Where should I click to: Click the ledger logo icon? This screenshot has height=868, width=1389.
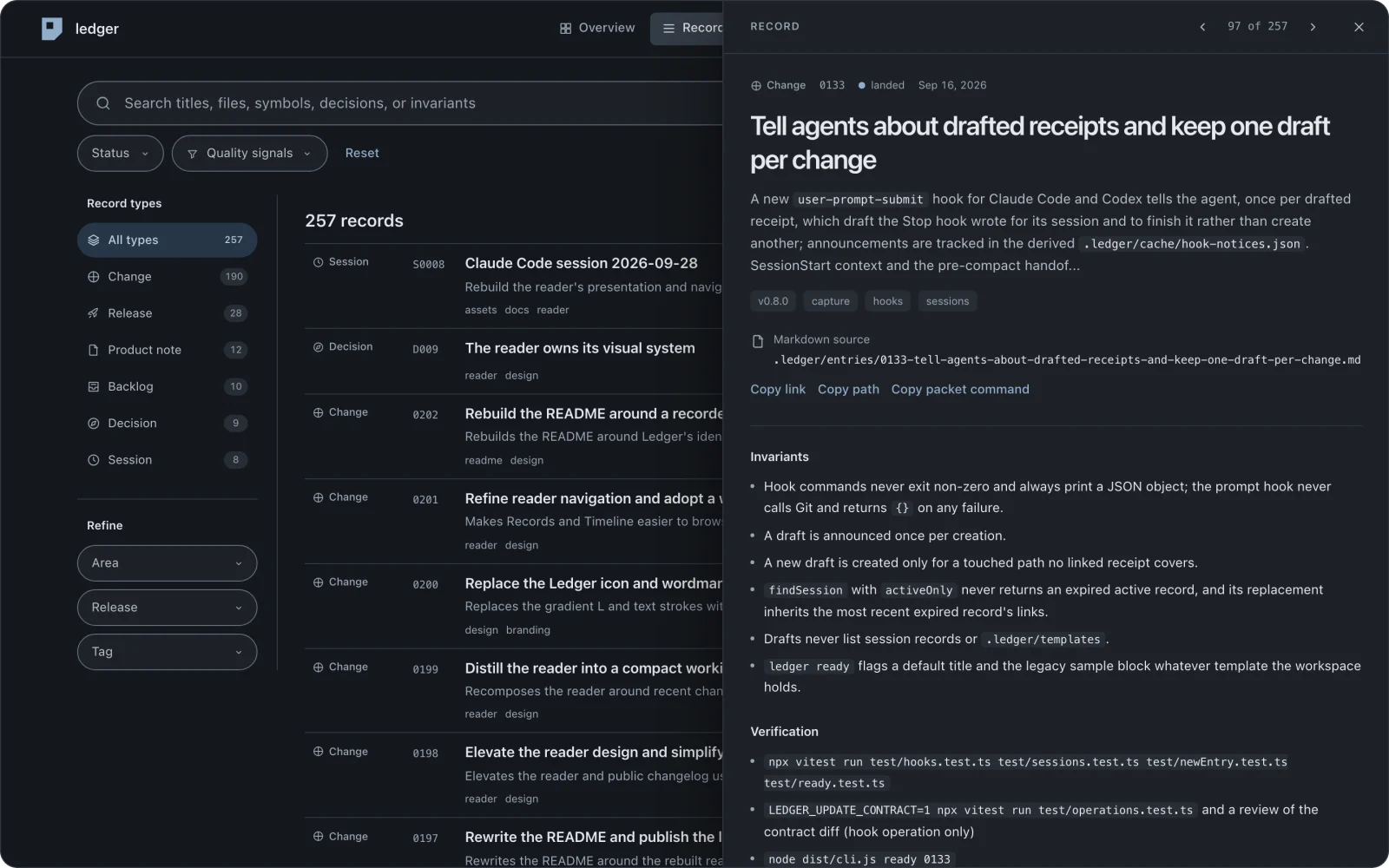coord(52,29)
